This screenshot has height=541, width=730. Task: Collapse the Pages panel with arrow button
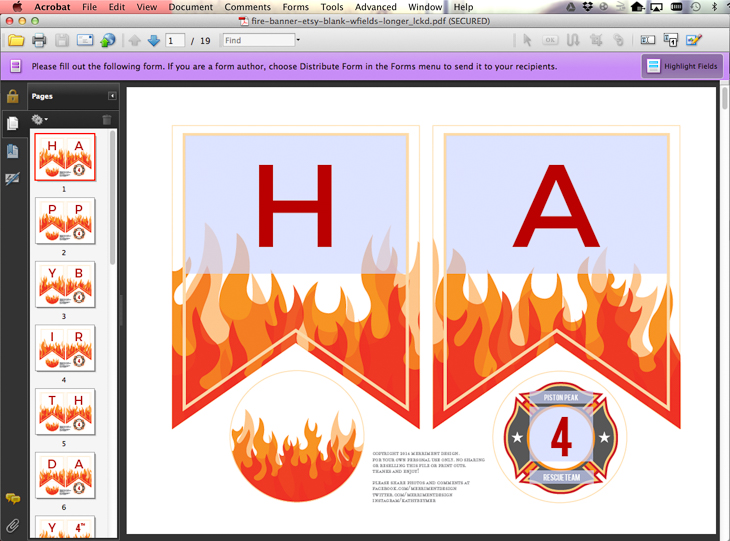click(x=112, y=96)
